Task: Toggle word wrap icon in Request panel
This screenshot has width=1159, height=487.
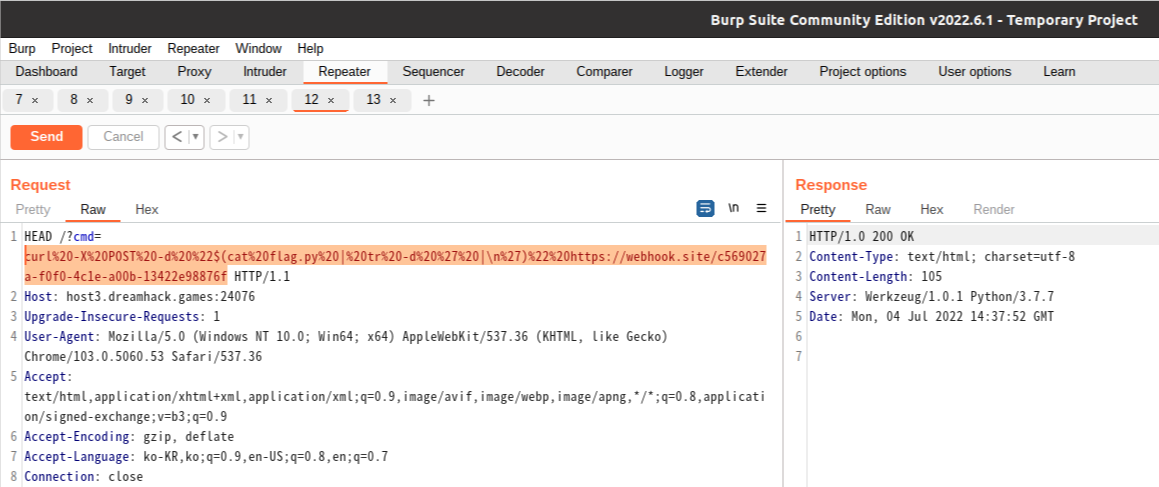Action: click(705, 209)
